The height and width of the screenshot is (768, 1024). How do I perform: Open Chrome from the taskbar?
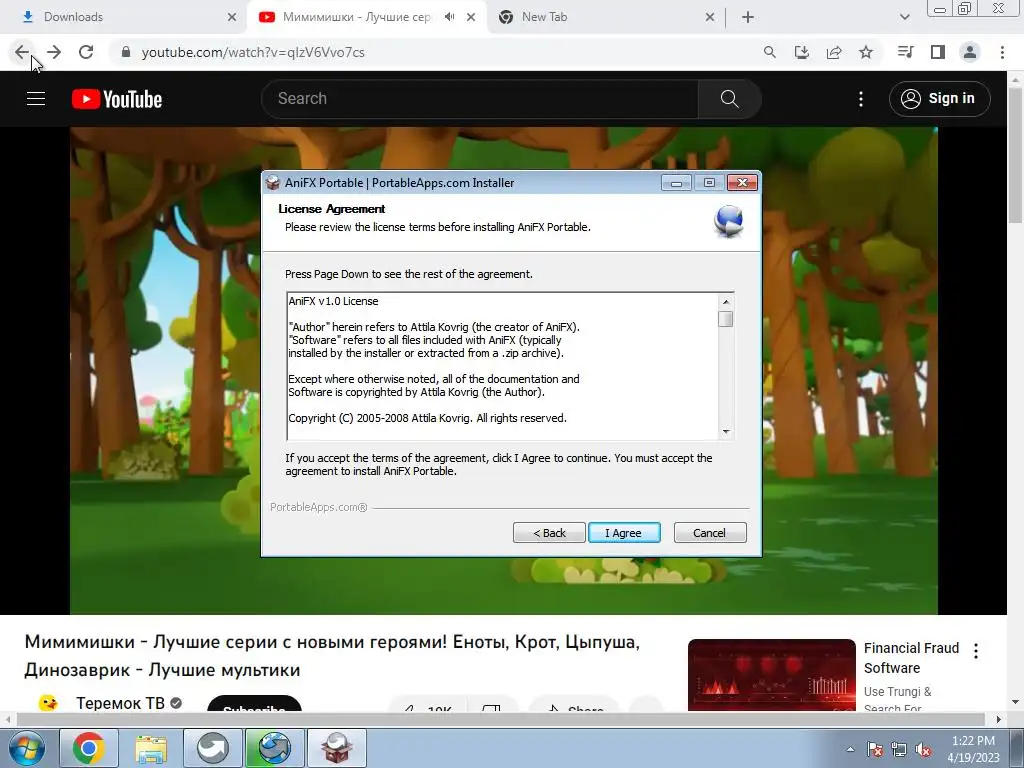pyautogui.click(x=89, y=748)
